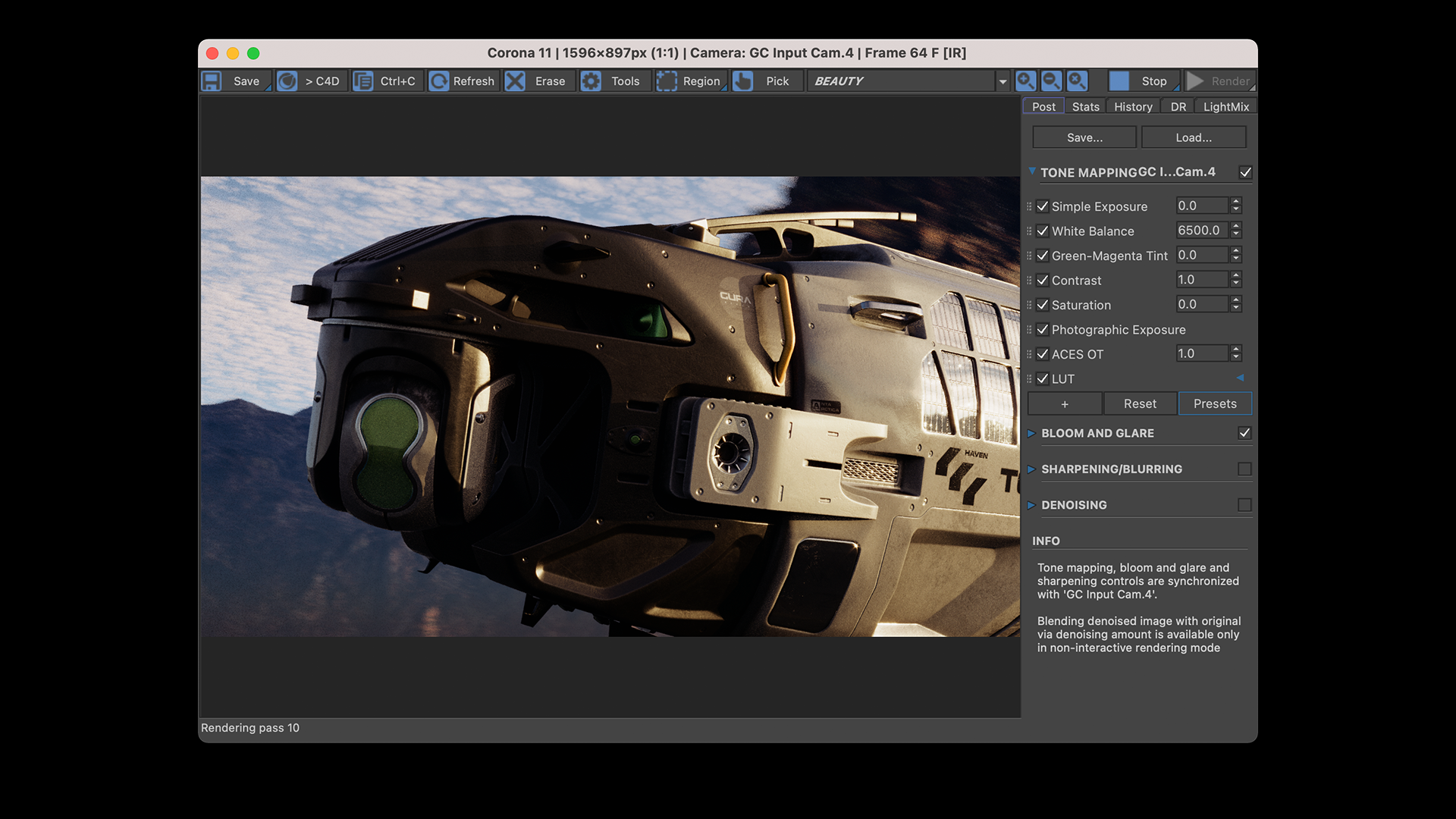Select the Save icon in the toolbar
Image resolution: width=1456 pixels, height=819 pixels.
[x=212, y=80]
